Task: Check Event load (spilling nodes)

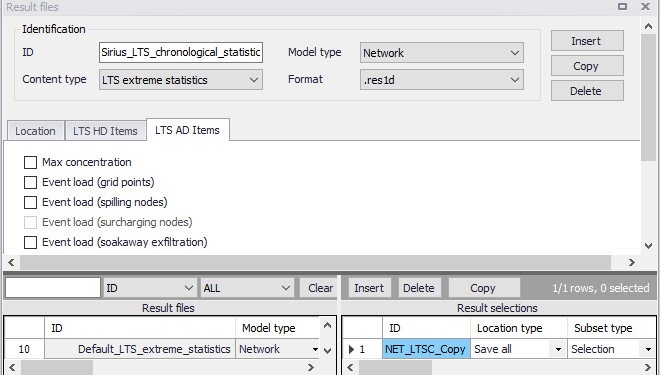Action: 30,202
